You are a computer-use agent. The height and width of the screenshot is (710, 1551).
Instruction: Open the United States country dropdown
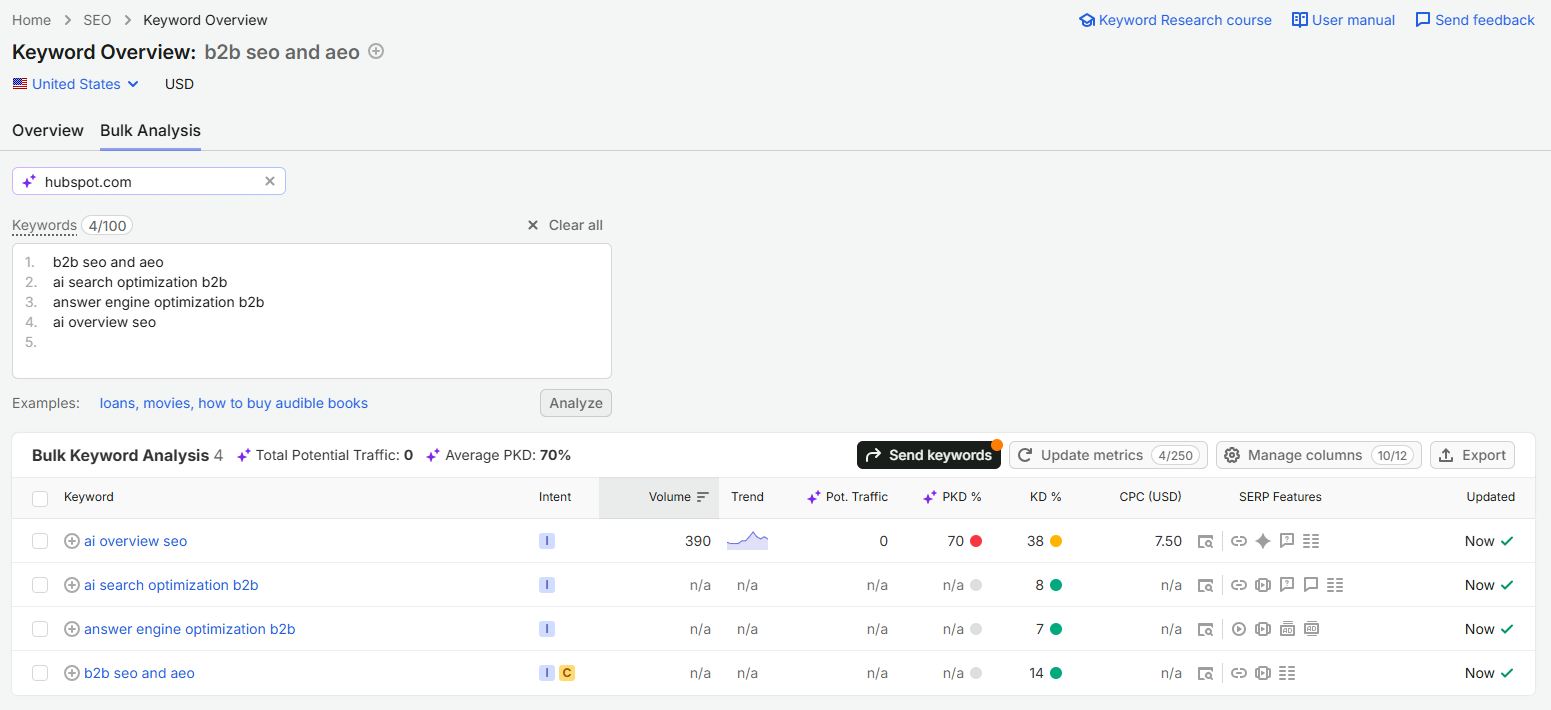click(x=76, y=84)
